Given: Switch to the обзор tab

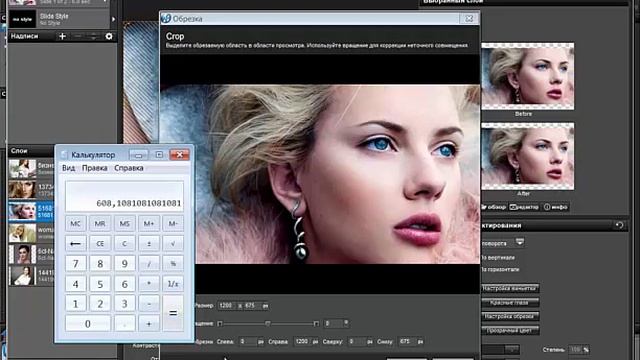Looking at the screenshot, I should click(x=494, y=207).
